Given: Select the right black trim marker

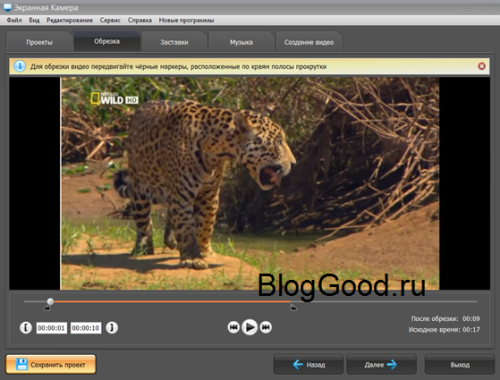Looking at the screenshot, I should click(x=293, y=307).
